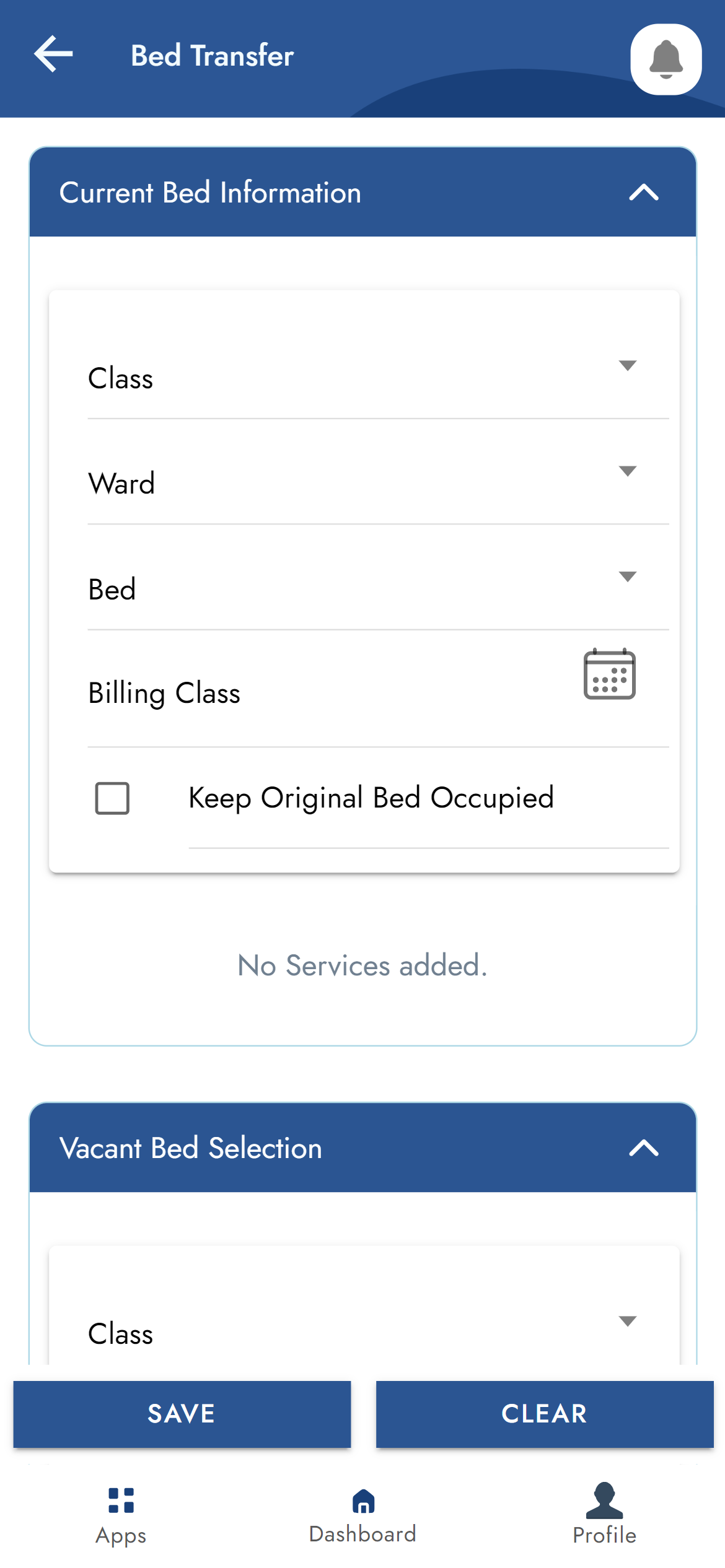The height and width of the screenshot is (1568, 725).
Task: Click the Billing Class input field
Action: pyautogui.click(x=322, y=694)
